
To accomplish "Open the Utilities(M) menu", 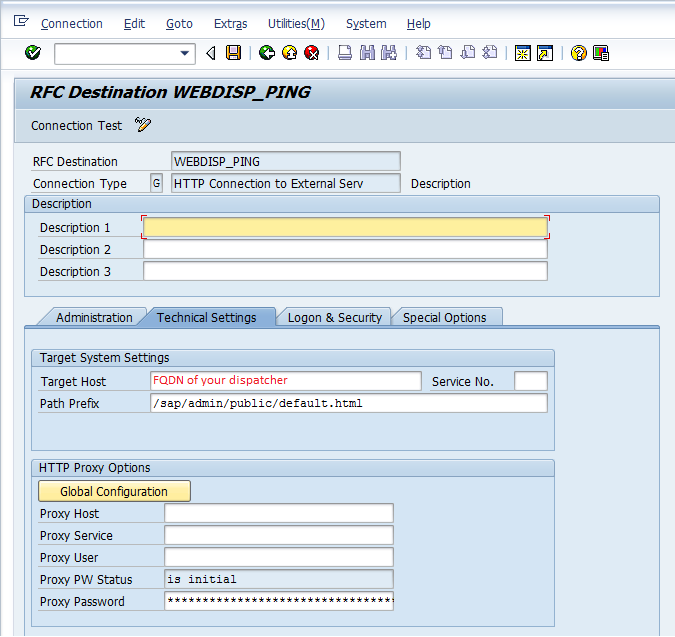I will (x=296, y=24).
